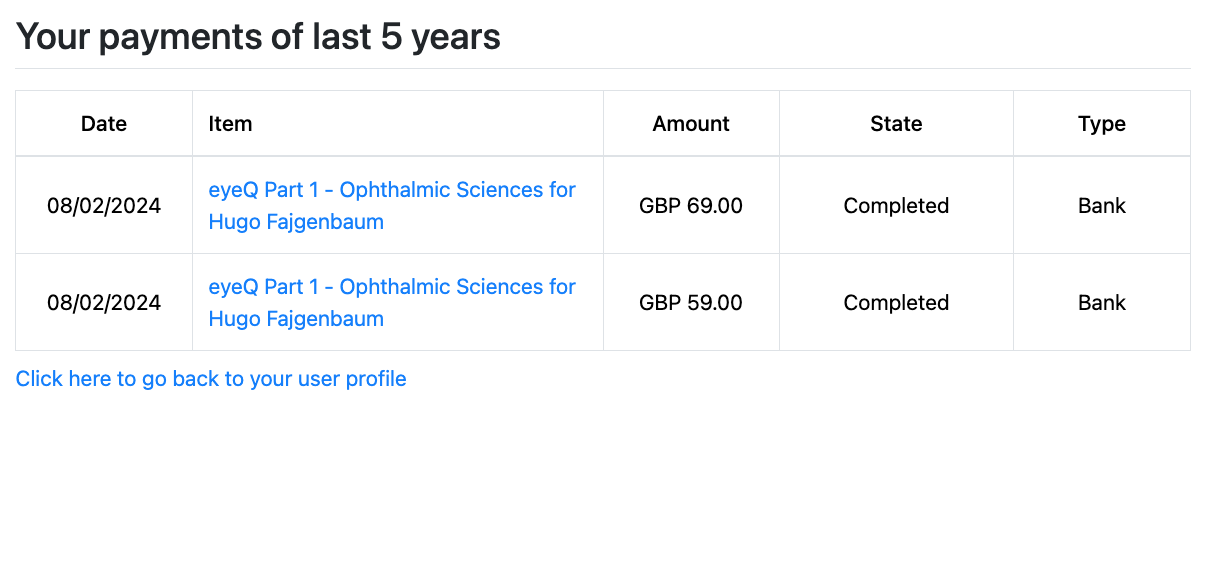Click Completed state of the GBP 69.00 payment
1212x564 pixels.
(x=896, y=206)
